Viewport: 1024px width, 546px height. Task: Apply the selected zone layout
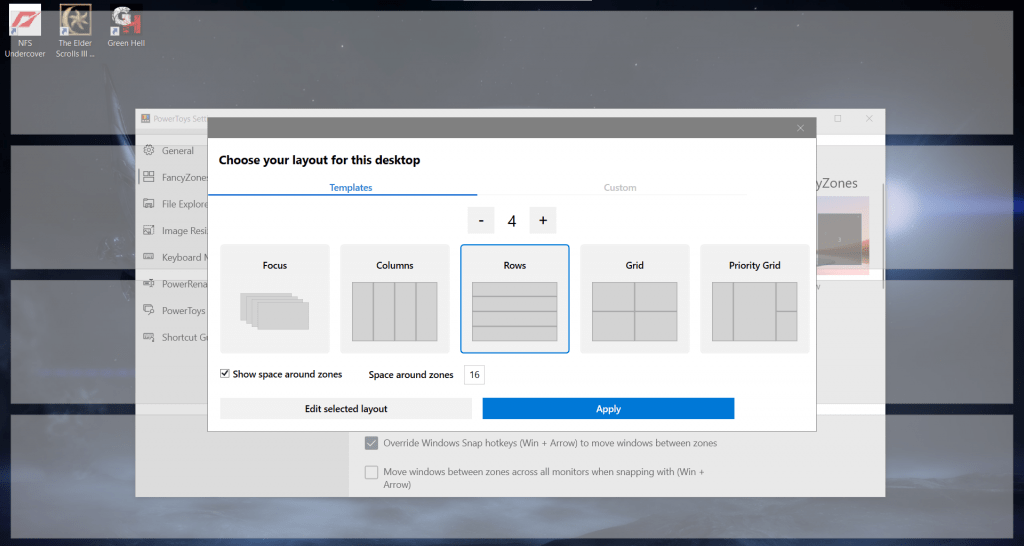(608, 408)
